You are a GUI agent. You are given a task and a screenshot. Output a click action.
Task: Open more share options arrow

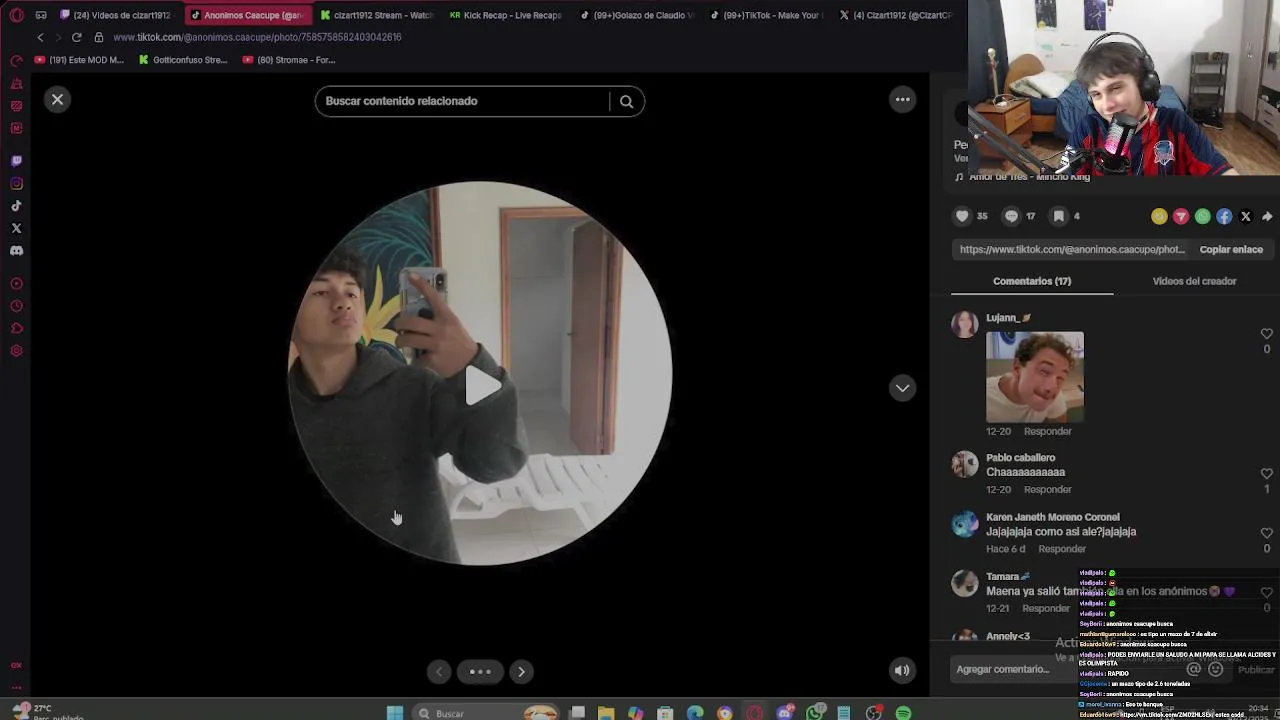(1267, 216)
